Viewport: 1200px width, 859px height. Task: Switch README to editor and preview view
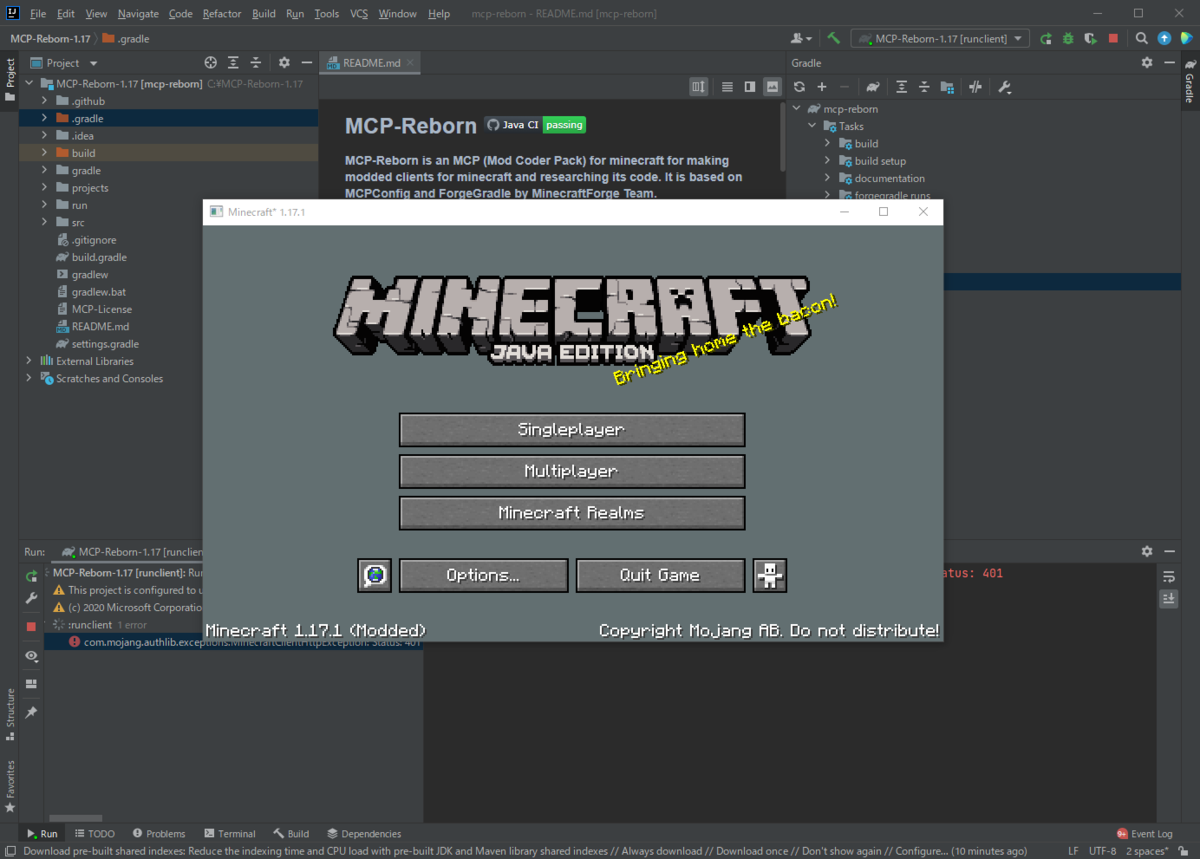coord(750,87)
